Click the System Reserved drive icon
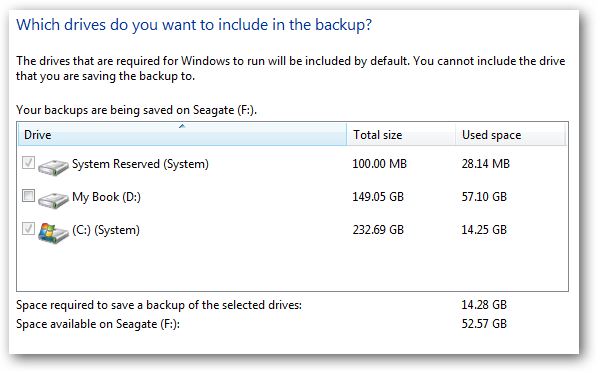Screen dimensions: 605x377 click(x=53, y=166)
